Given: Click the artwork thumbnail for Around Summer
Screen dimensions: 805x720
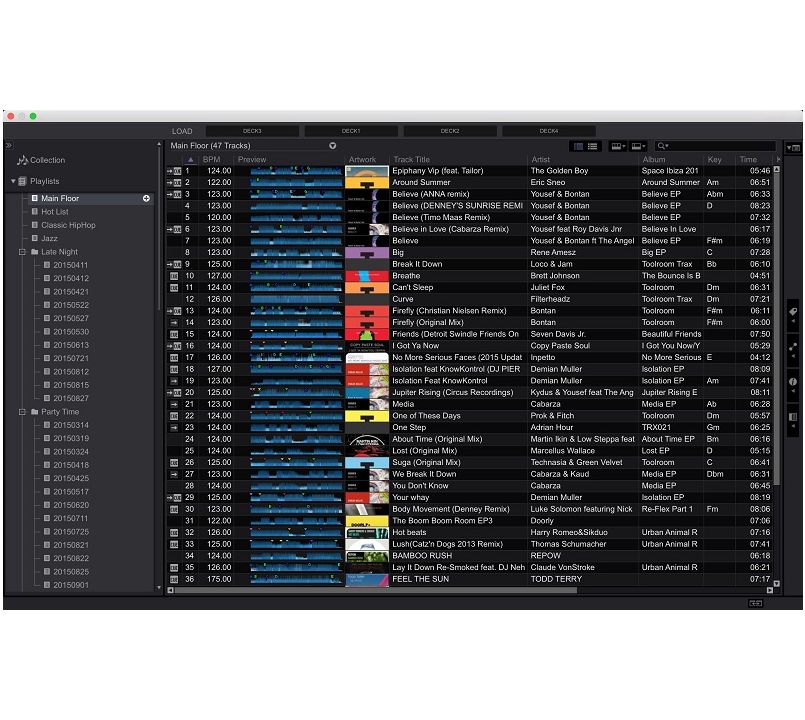Looking at the screenshot, I should 367,183.
